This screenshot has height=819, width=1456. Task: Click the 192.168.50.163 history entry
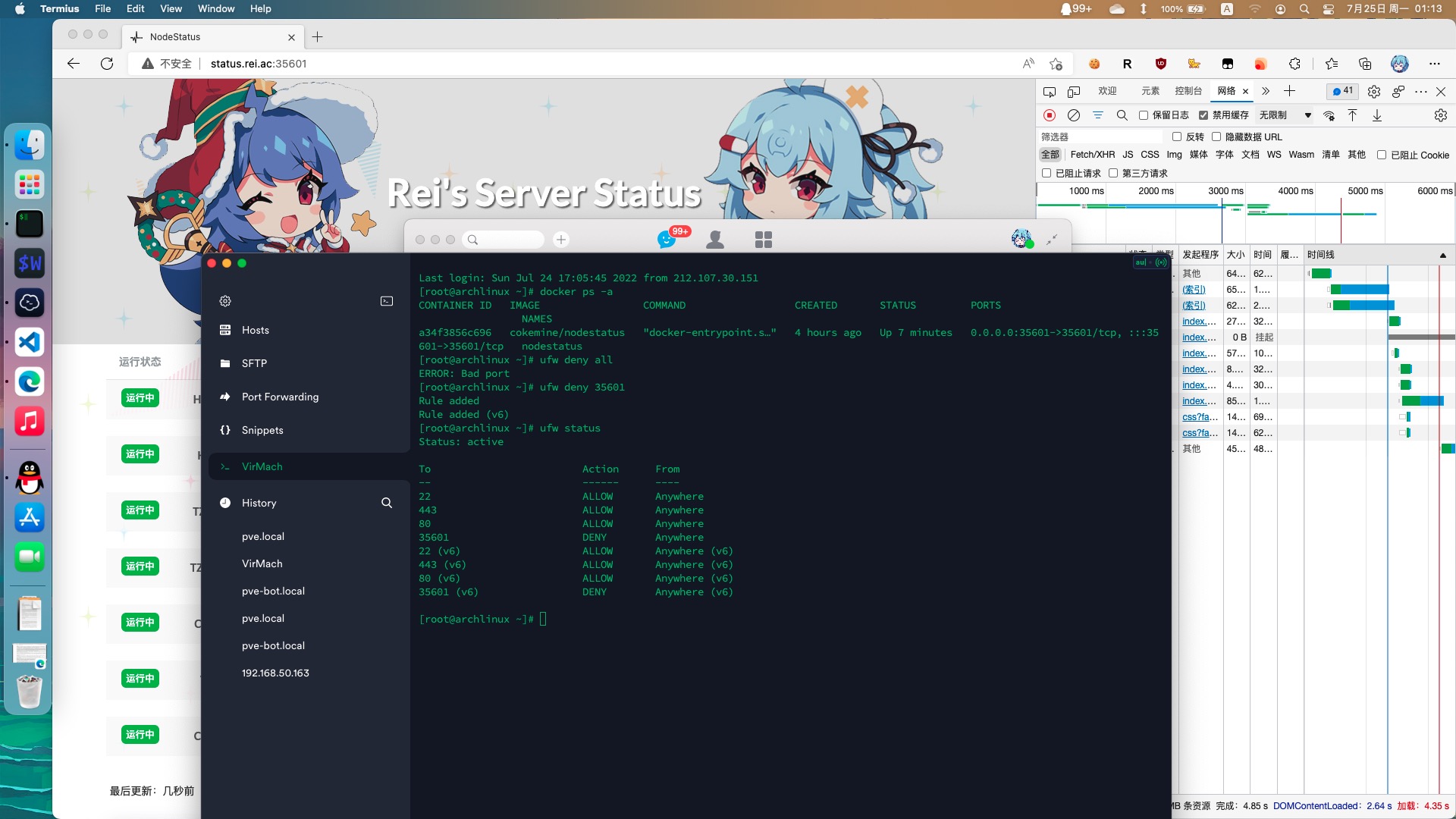point(275,673)
